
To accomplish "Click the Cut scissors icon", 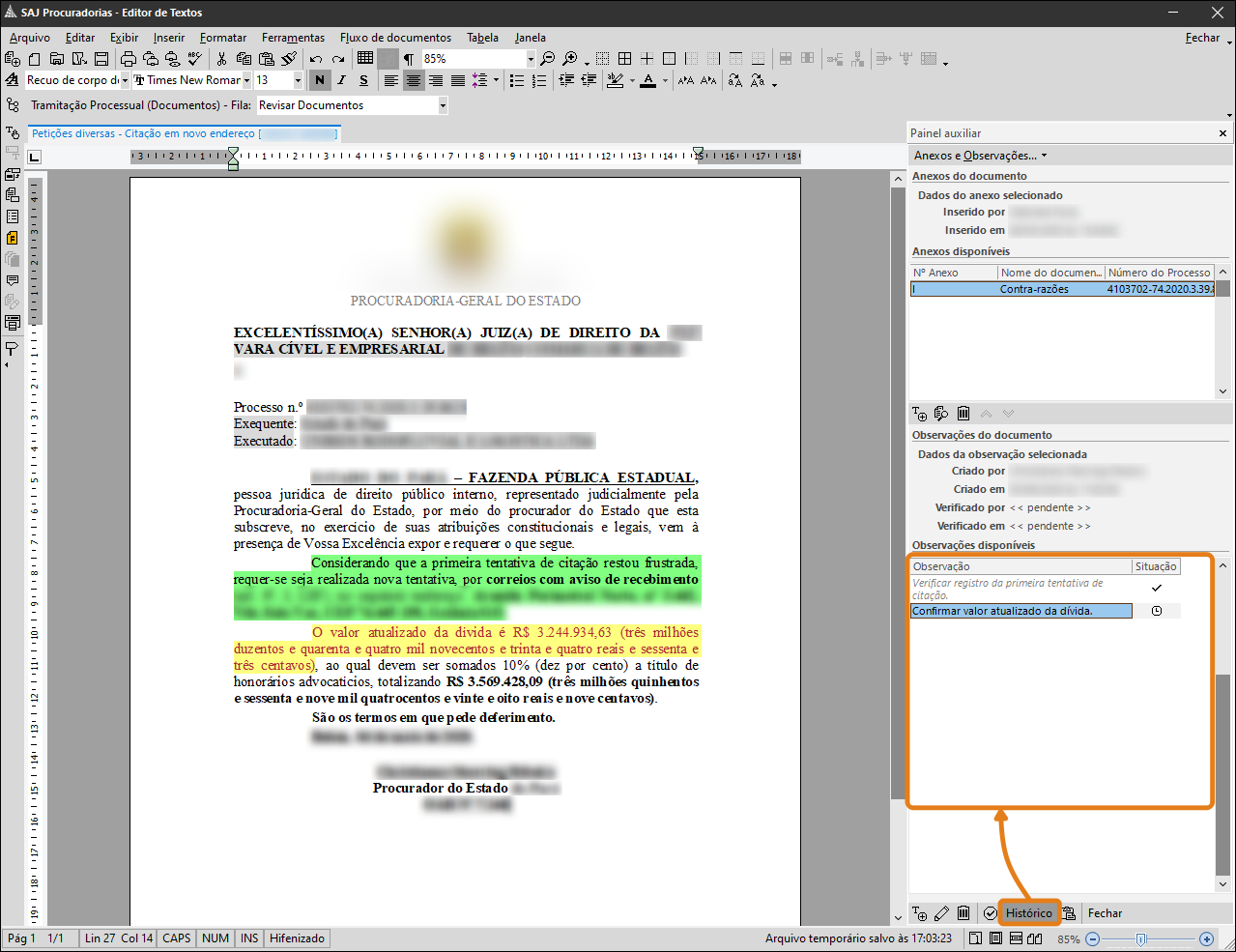I will click(221, 59).
